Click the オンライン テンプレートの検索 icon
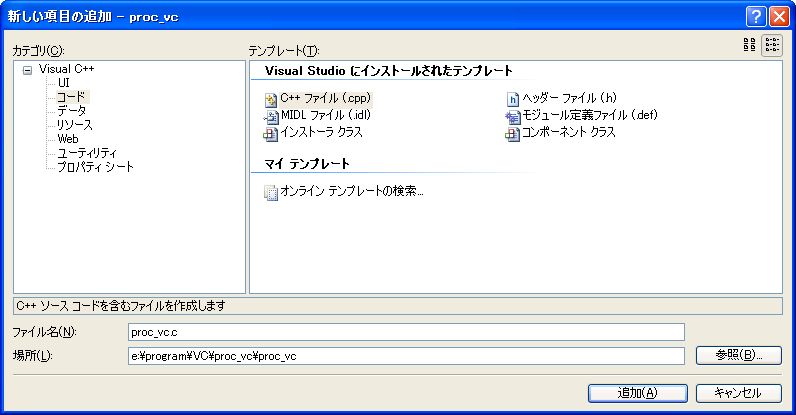796x415 pixels. point(271,193)
